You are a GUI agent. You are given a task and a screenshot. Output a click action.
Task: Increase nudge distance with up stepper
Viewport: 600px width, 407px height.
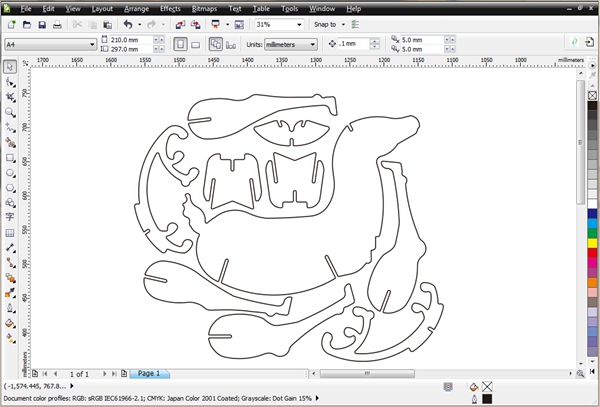pos(375,41)
